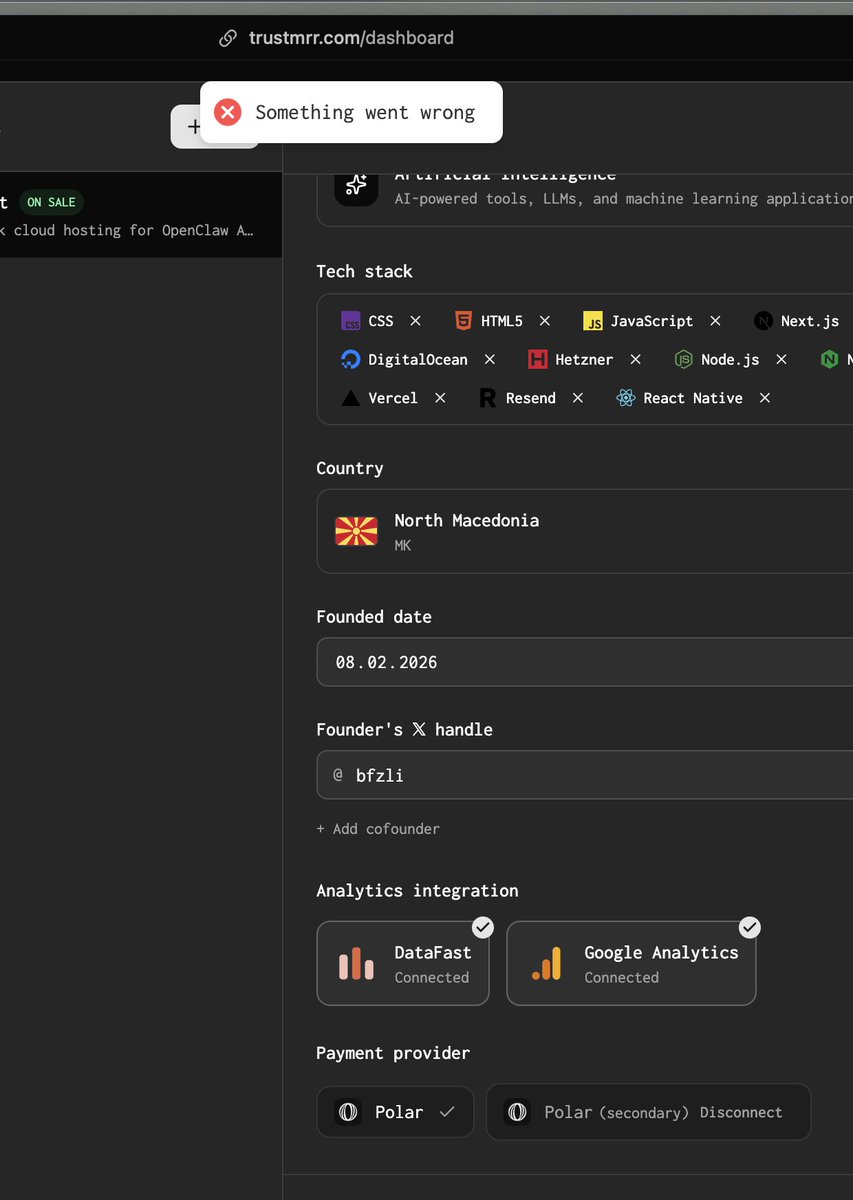Click the Next.js logo icon

coord(763,321)
